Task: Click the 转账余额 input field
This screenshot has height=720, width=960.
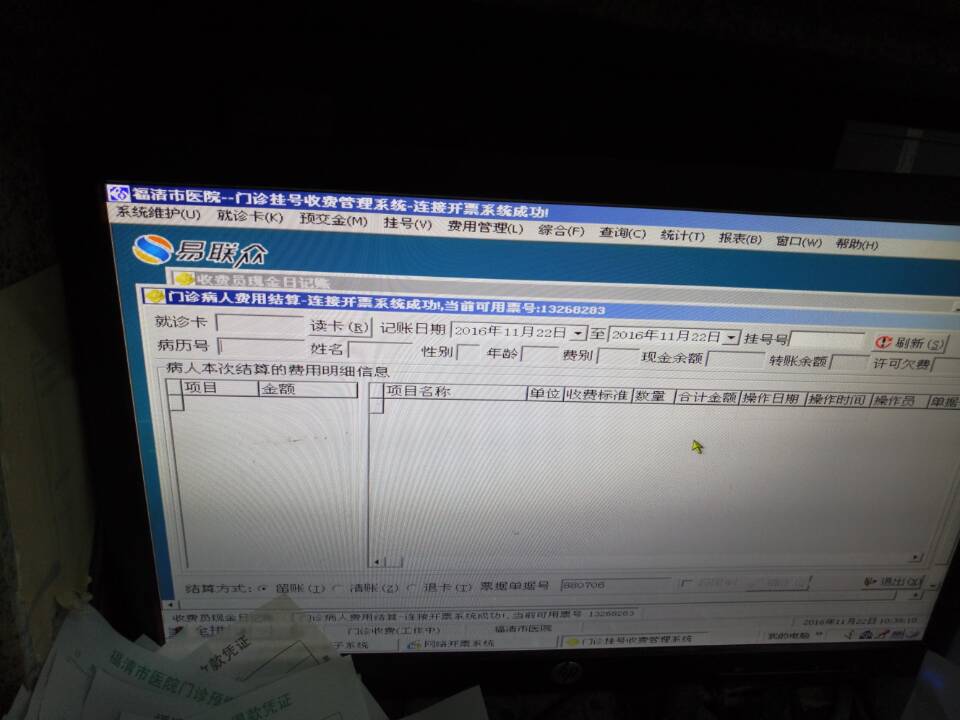Action: point(849,362)
